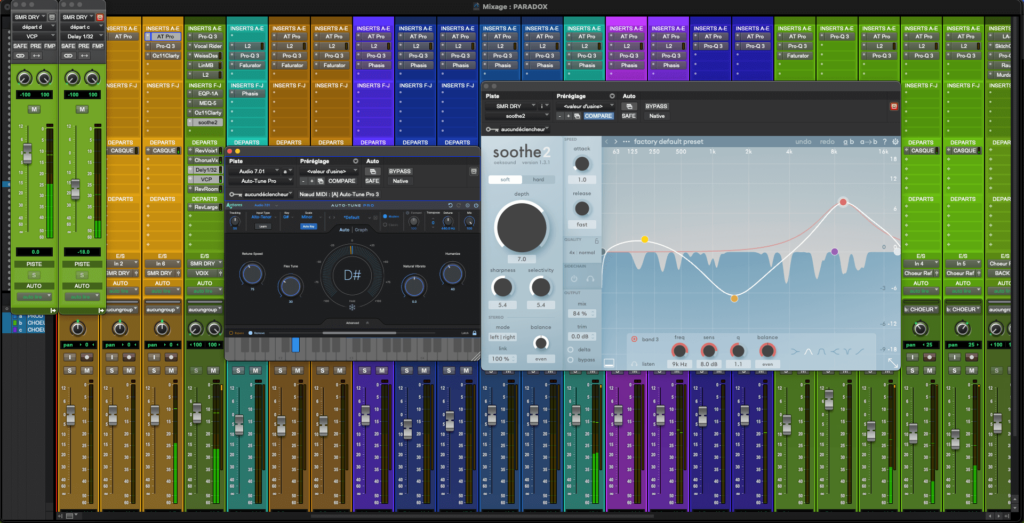This screenshot has width=1024, height=523.
Task: Open soothe2 help question mark
Action: [885, 142]
